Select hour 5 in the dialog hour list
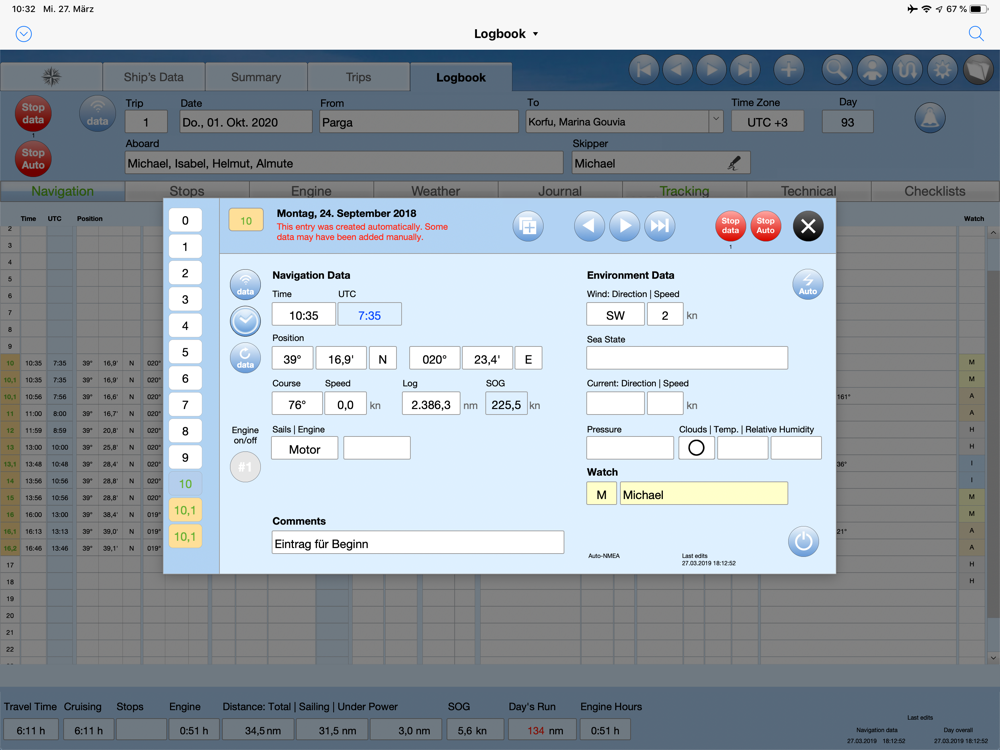1000x750 pixels. tap(185, 352)
